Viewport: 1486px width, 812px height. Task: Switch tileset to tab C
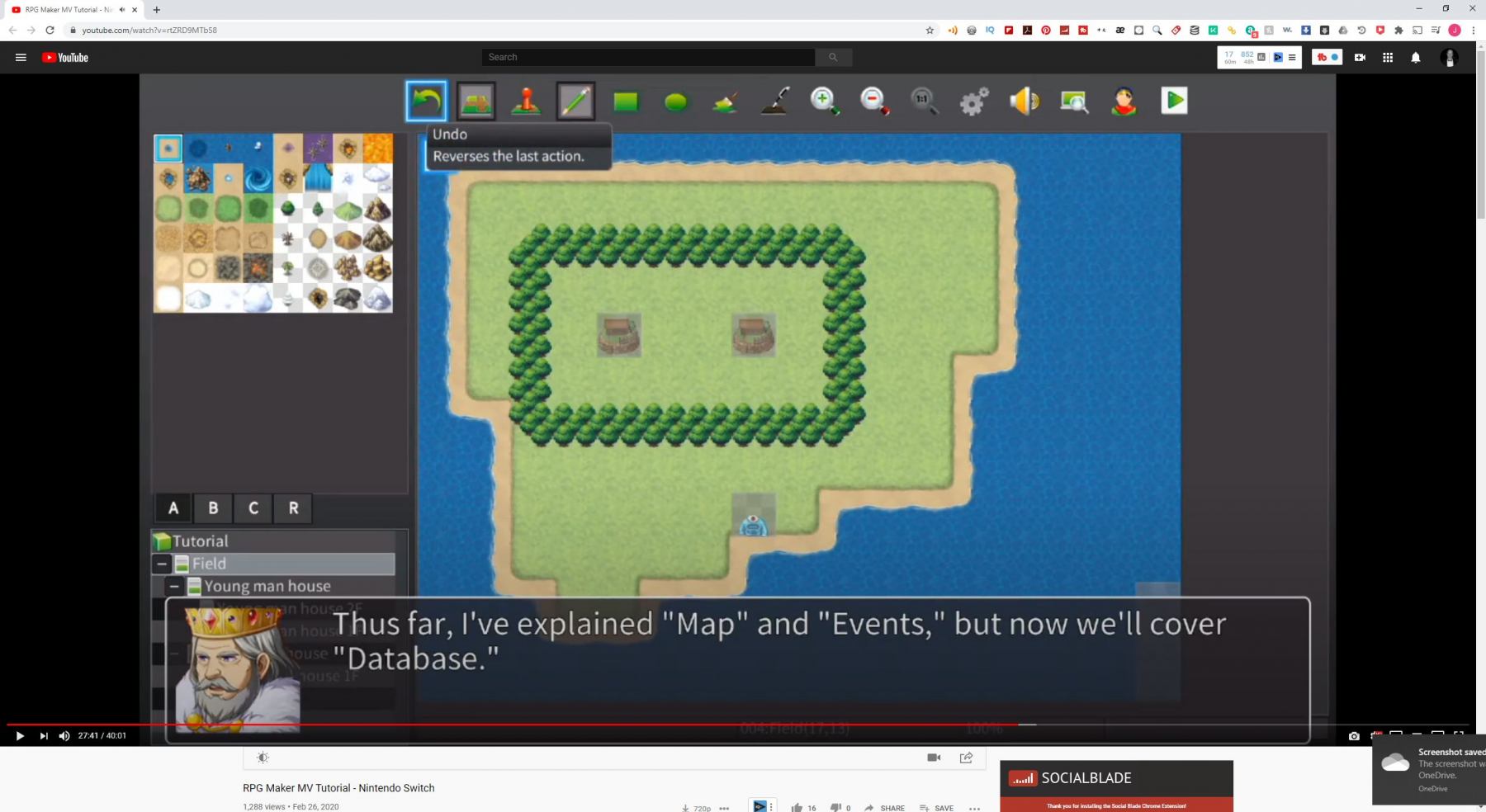pyautogui.click(x=253, y=508)
